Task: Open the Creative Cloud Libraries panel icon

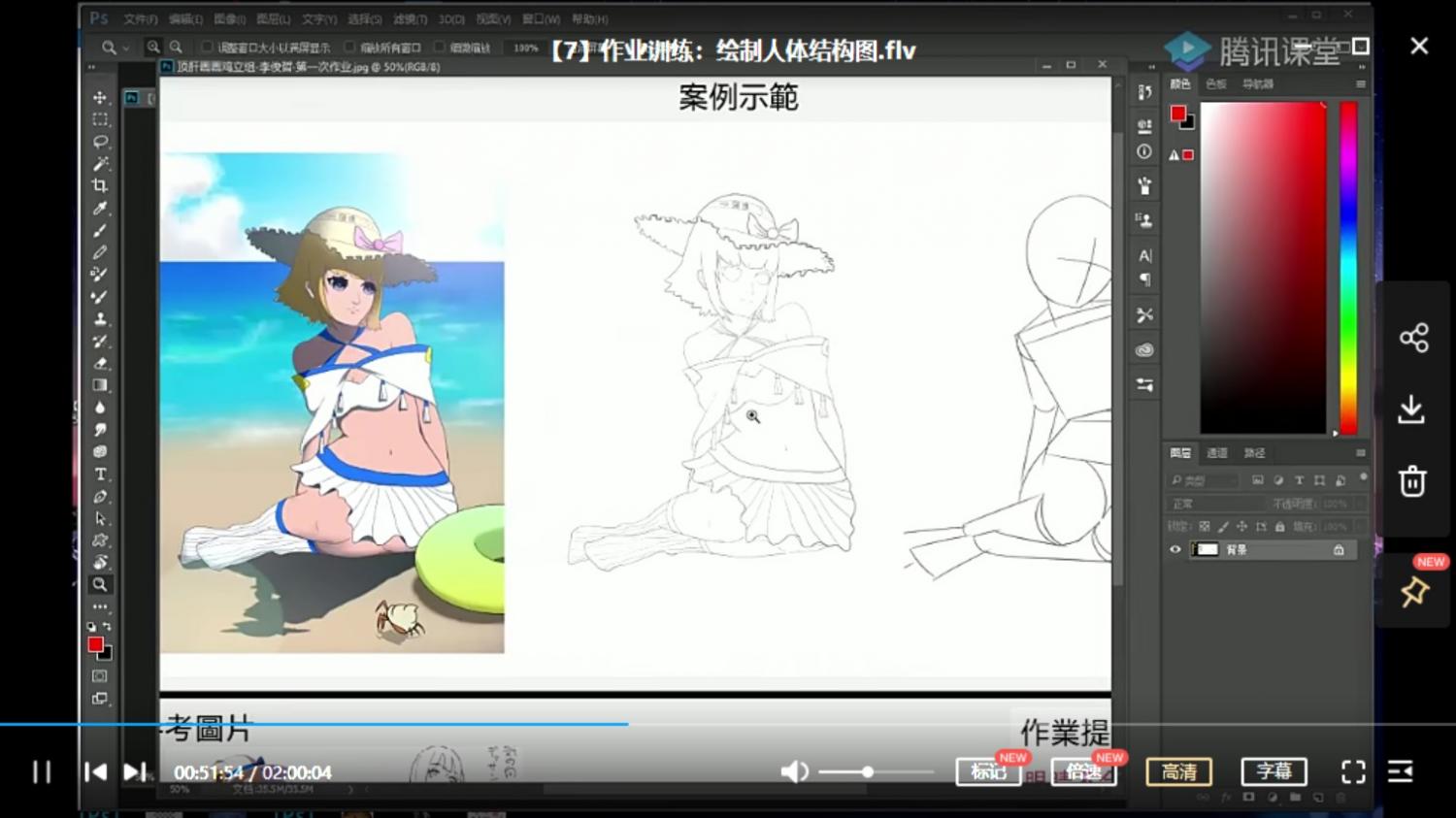Action: click(x=1144, y=349)
